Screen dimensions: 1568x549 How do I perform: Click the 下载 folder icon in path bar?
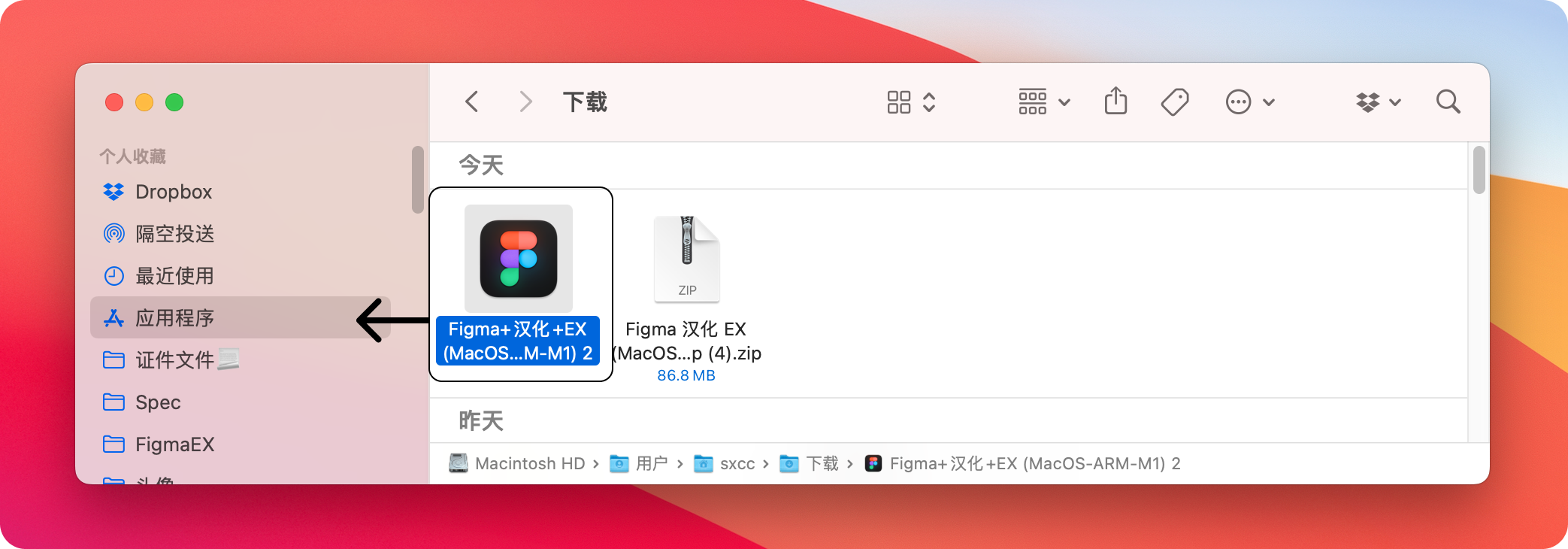pyautogui.click(x=789, y=463)
